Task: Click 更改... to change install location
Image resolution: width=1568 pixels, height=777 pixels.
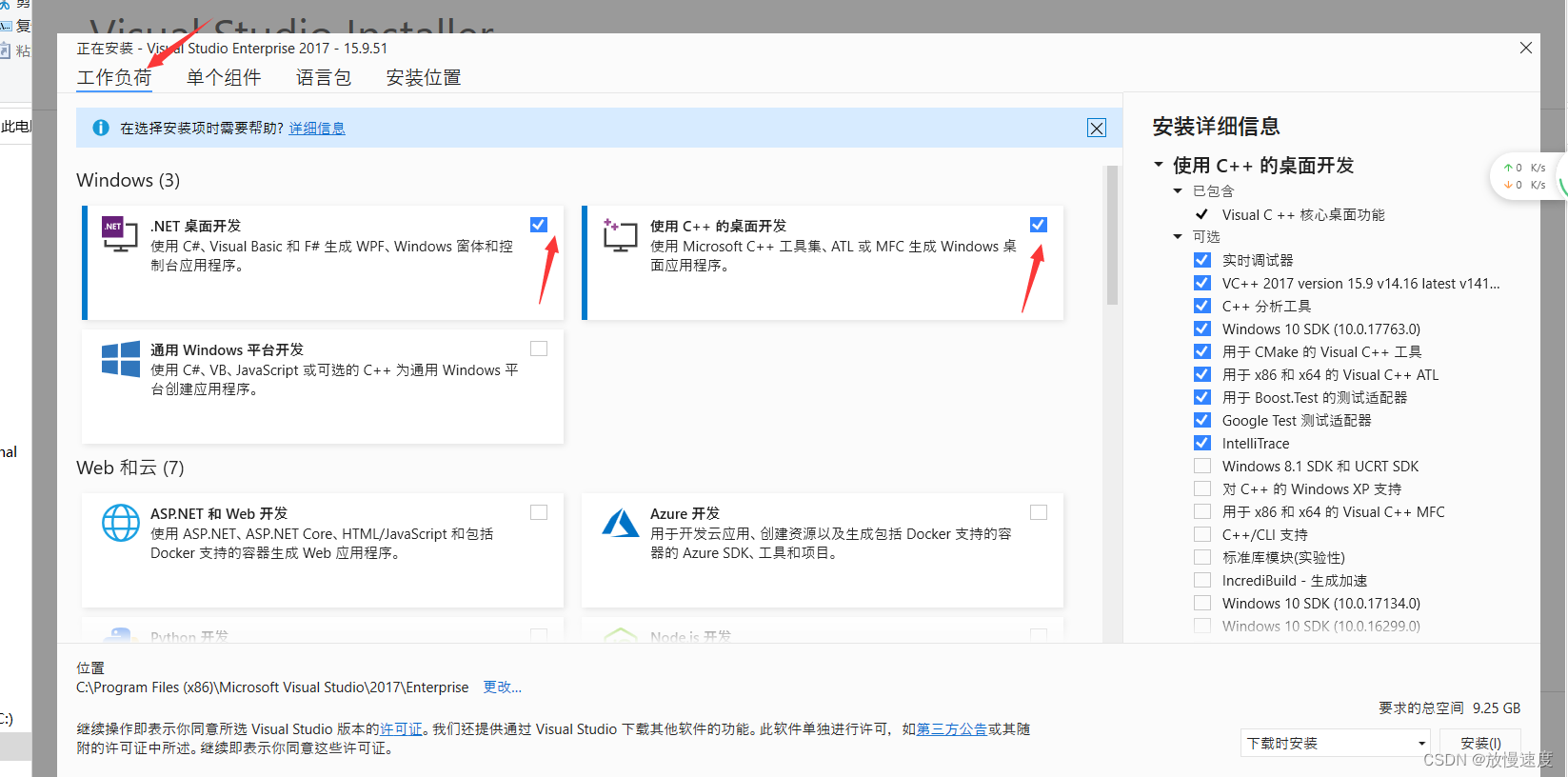Action: point(503,687)
